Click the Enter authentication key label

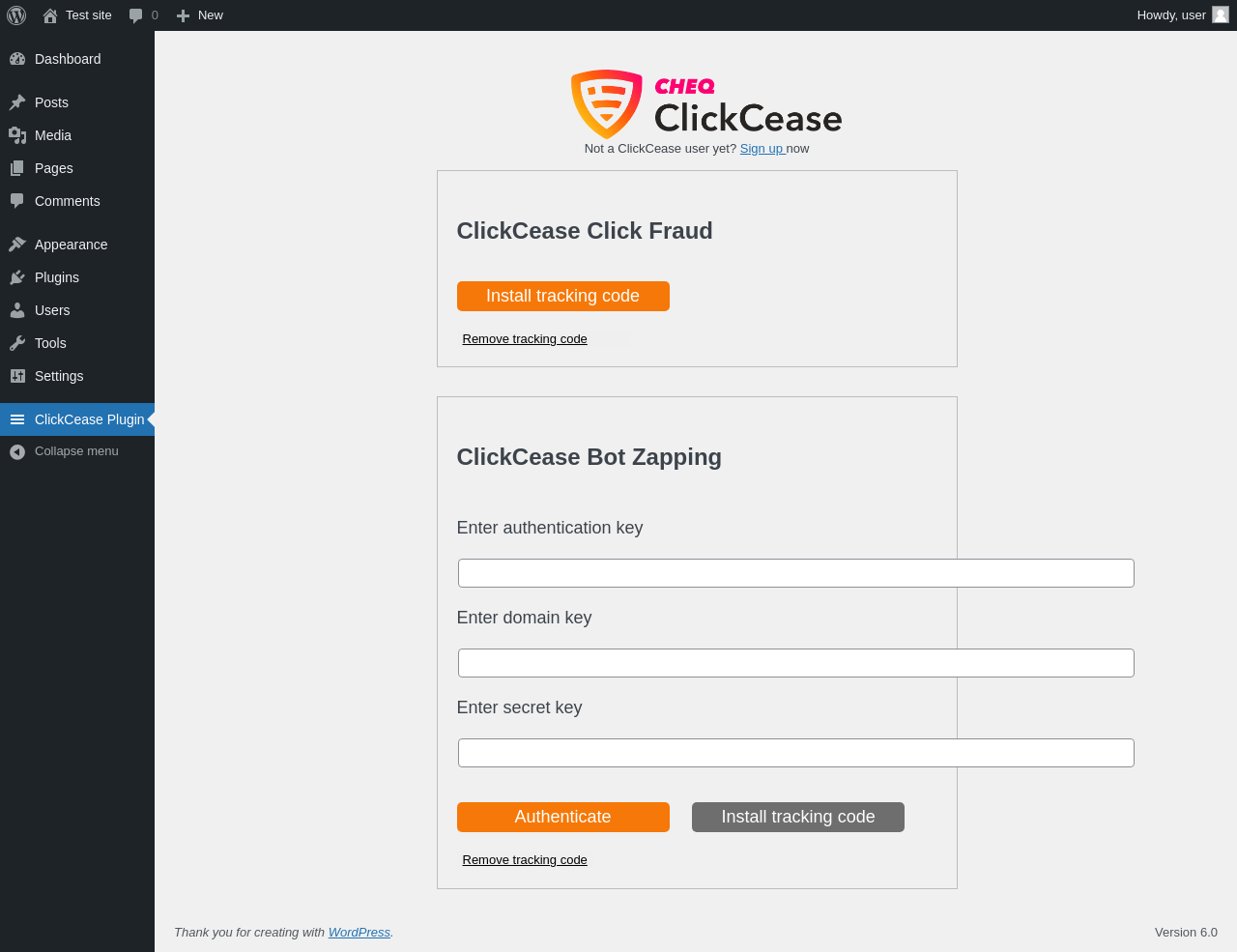(550, 528)
